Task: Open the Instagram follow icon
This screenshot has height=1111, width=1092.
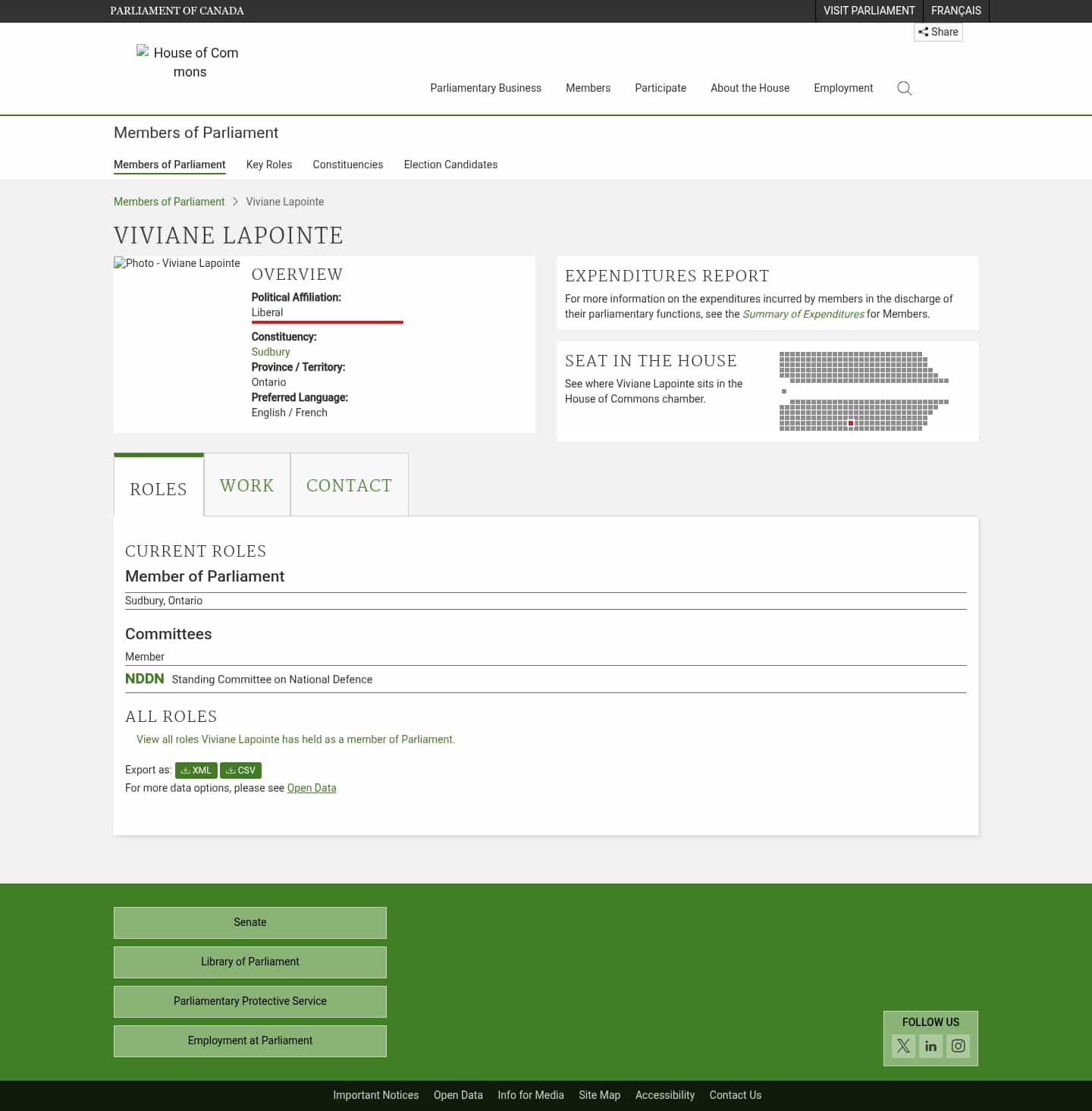Action: [x=958, y=1046]
